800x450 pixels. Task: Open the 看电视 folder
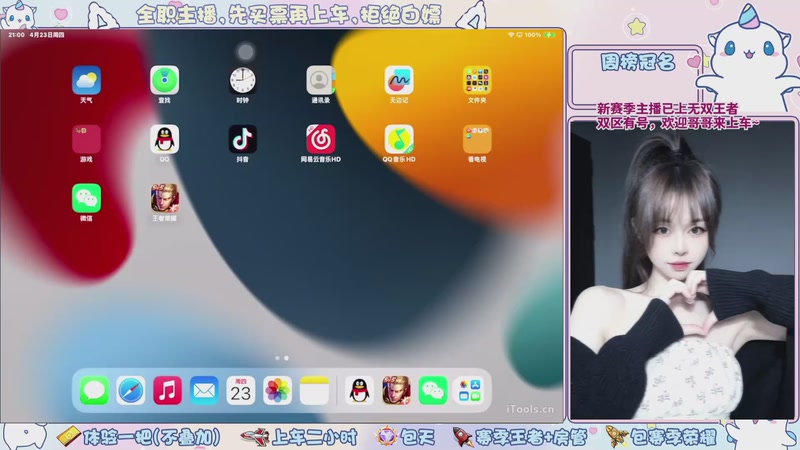tap(477, 139)
